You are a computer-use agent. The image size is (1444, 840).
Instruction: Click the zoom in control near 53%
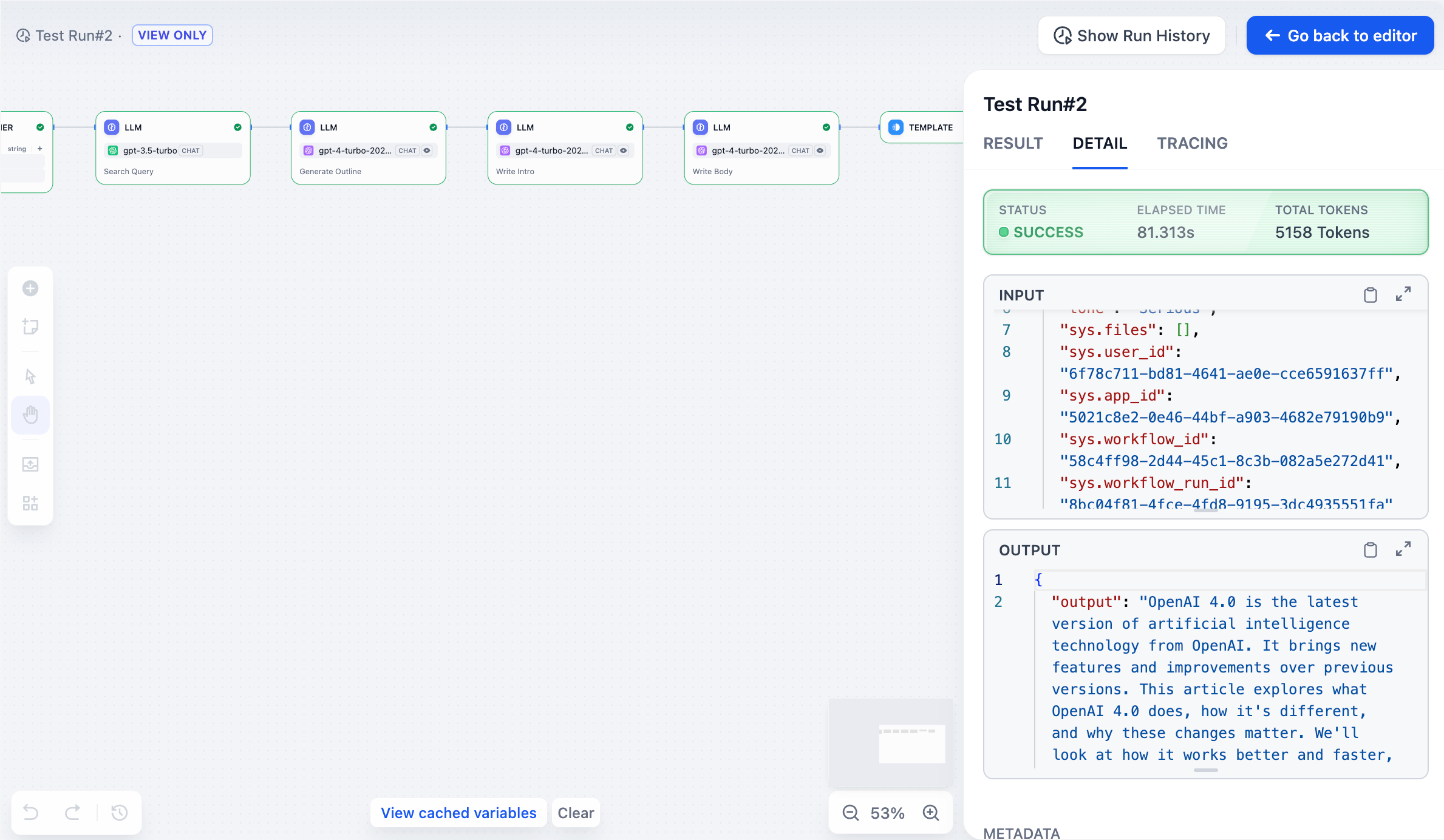pyautogui.click(x=931, y=813)
